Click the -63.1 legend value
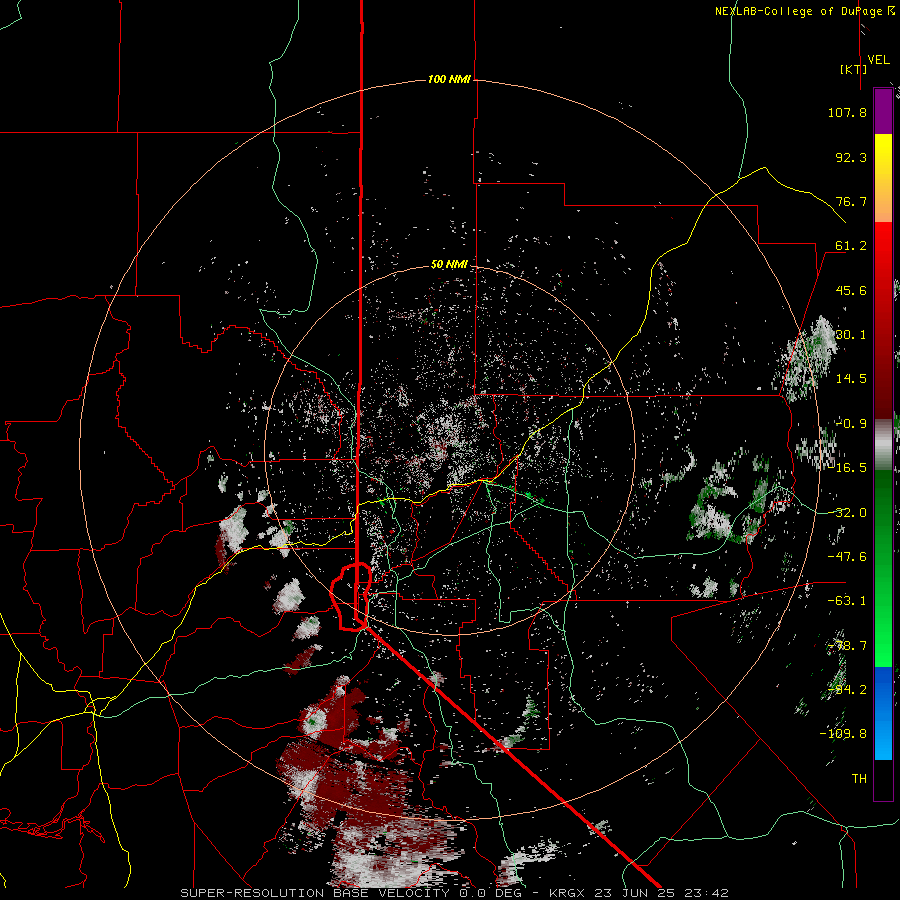The height and width of the screenshot is (900, 900). click(847, 601)
